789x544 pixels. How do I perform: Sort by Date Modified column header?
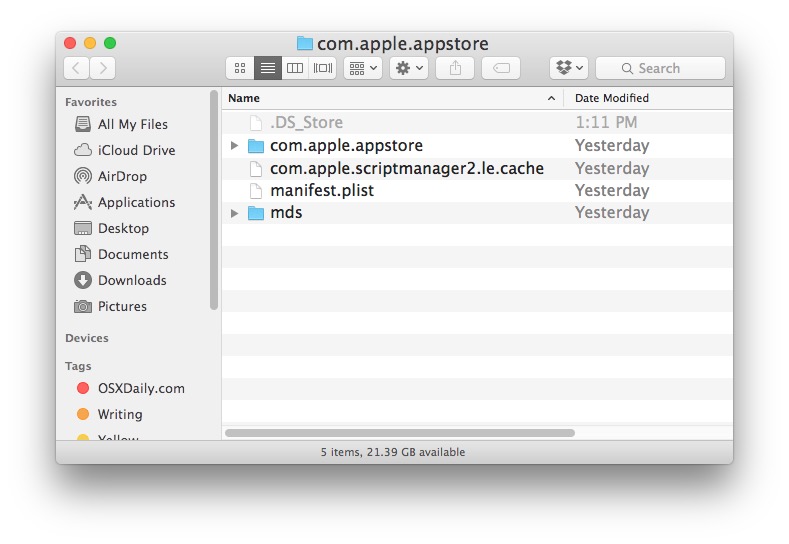coord(612,98)
